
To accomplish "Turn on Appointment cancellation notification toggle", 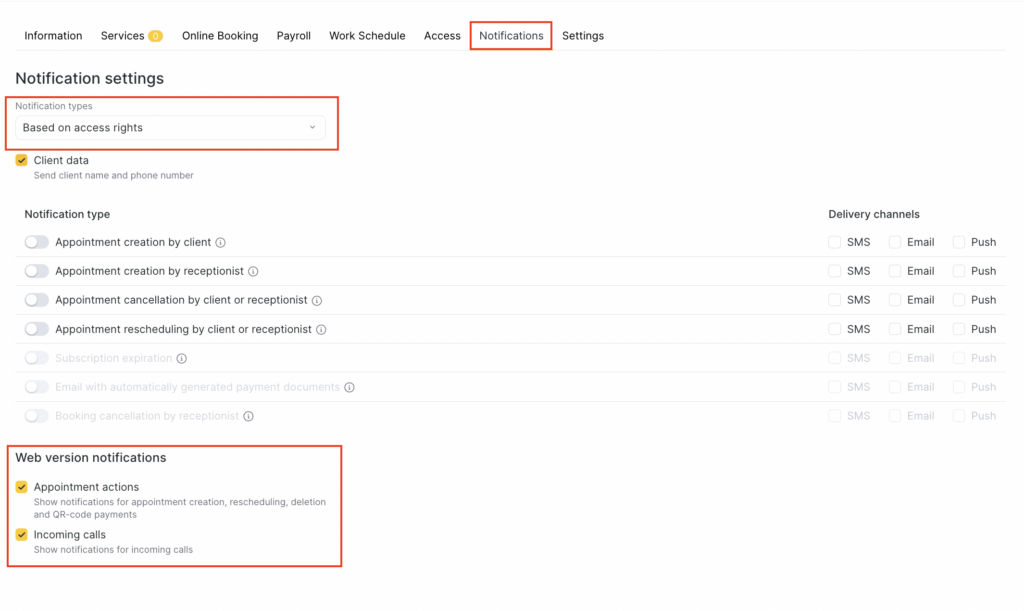I will coord(36,300).
